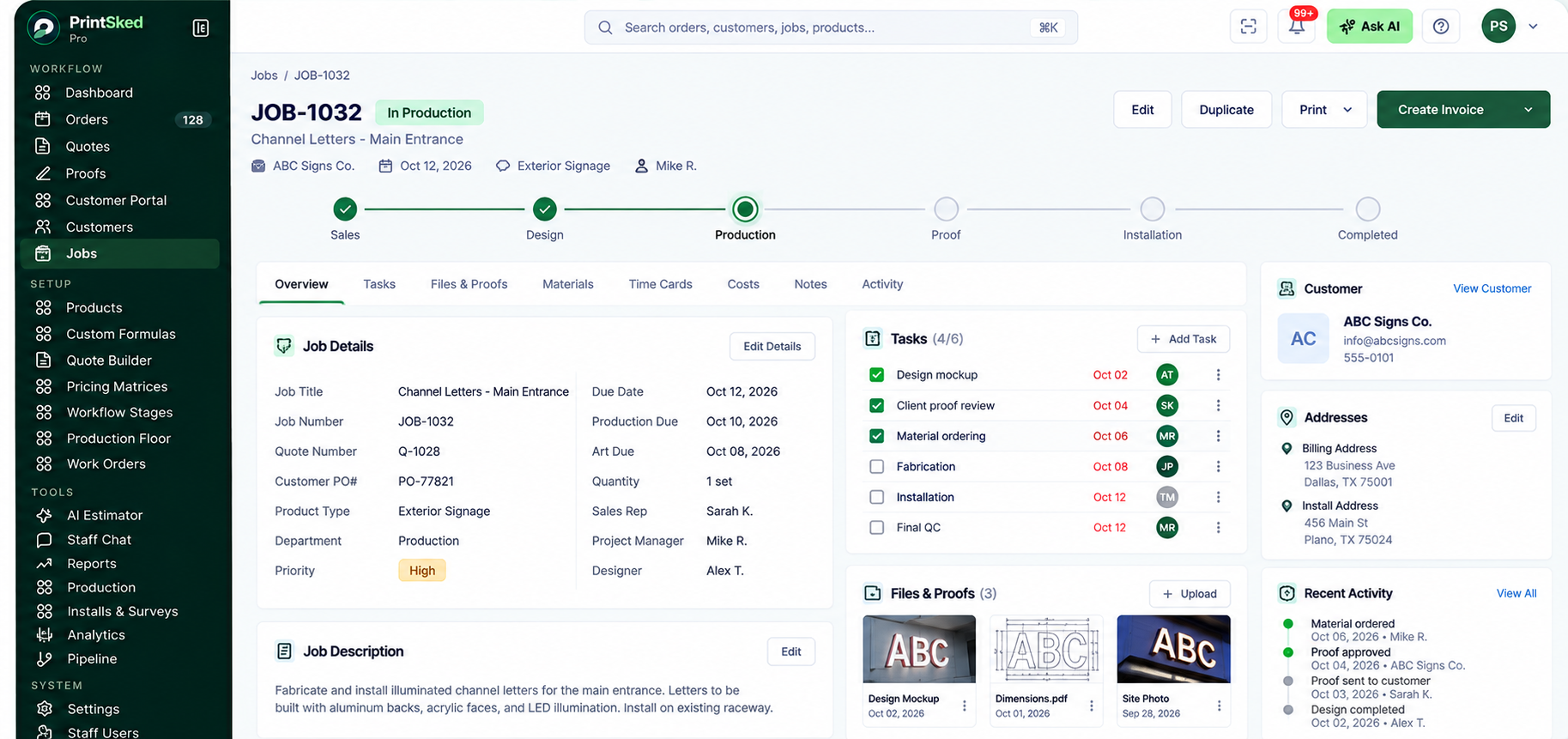Viewport: 1568px width, 739px height.
Task: Uncheck the Material ordering checkbox
Action: pyautogui.click(x=876, y=436)
